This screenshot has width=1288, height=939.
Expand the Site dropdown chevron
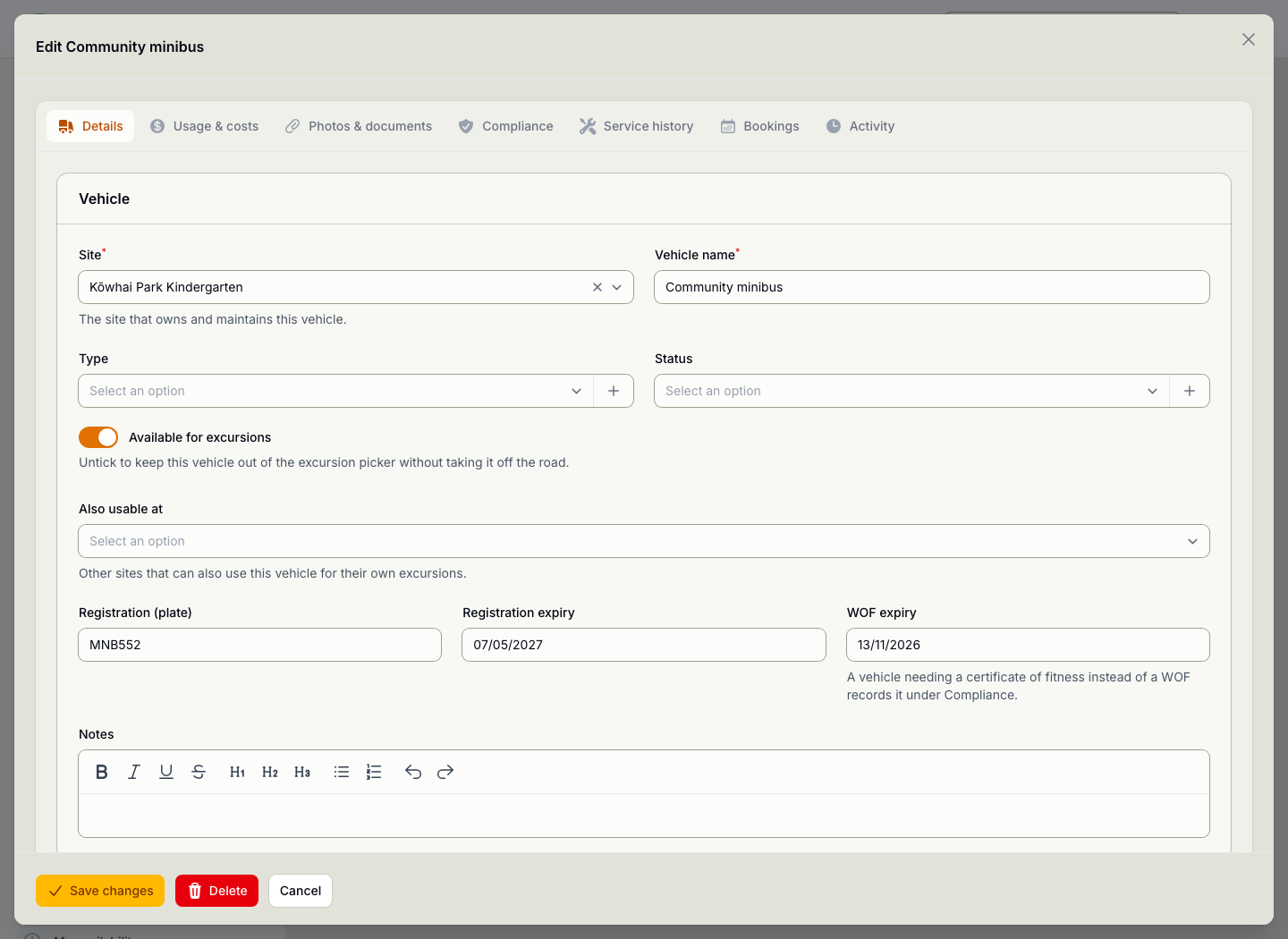[617, 287]
